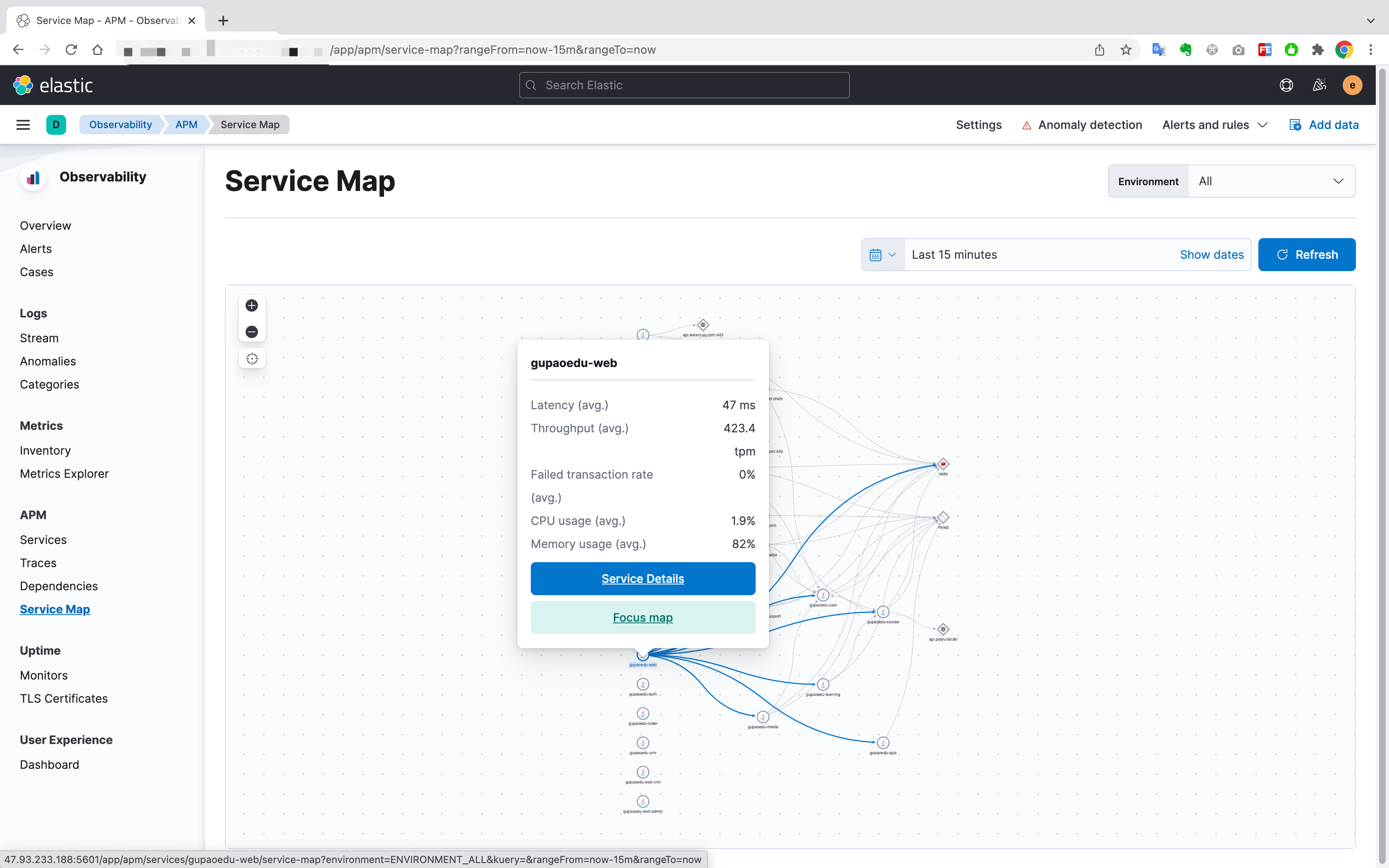Go to APM breadcrumb
This screenshot has width=1389, height=868.
pos(186,124)
